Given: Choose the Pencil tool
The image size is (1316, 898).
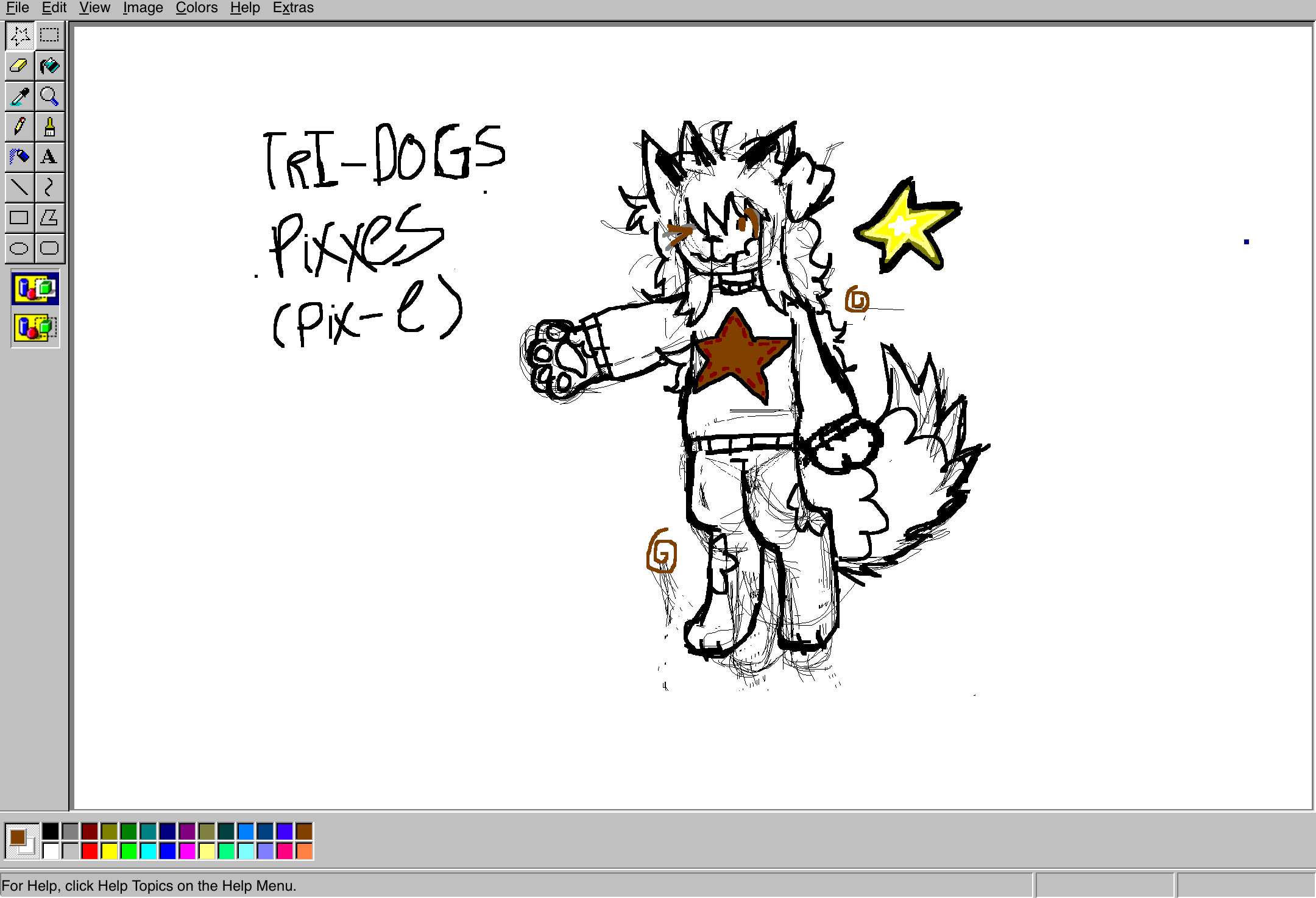Looking at the screenshot, I should [19, 127].
